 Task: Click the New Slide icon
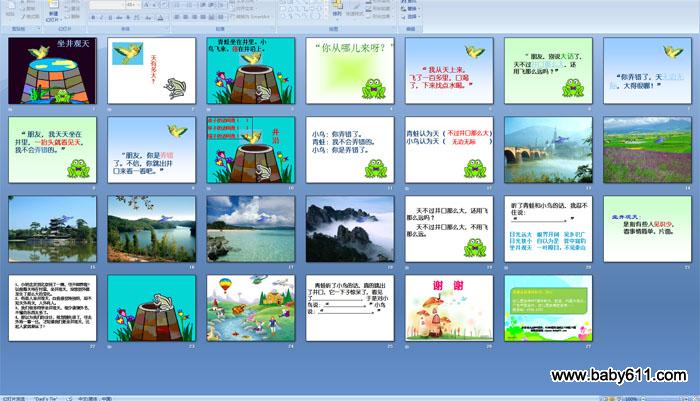click(53, 5)
